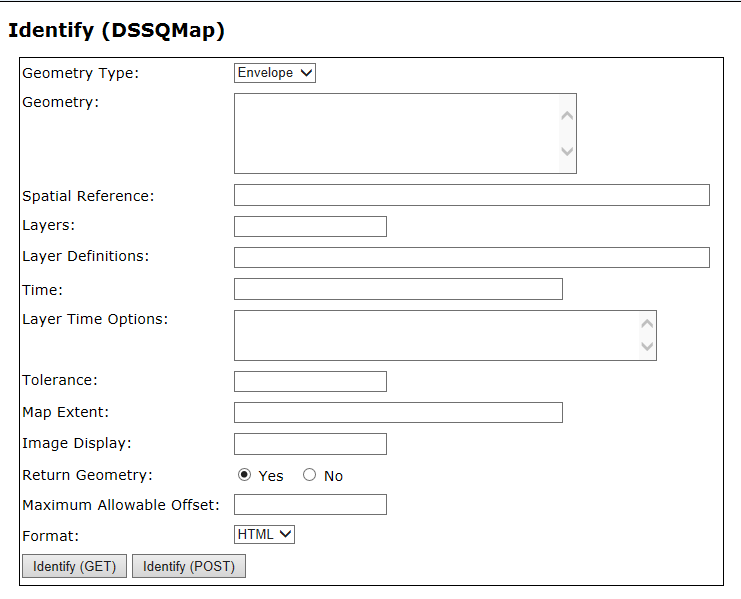
Task: Click the Map Extent text field
Action: tap(398, 412)
